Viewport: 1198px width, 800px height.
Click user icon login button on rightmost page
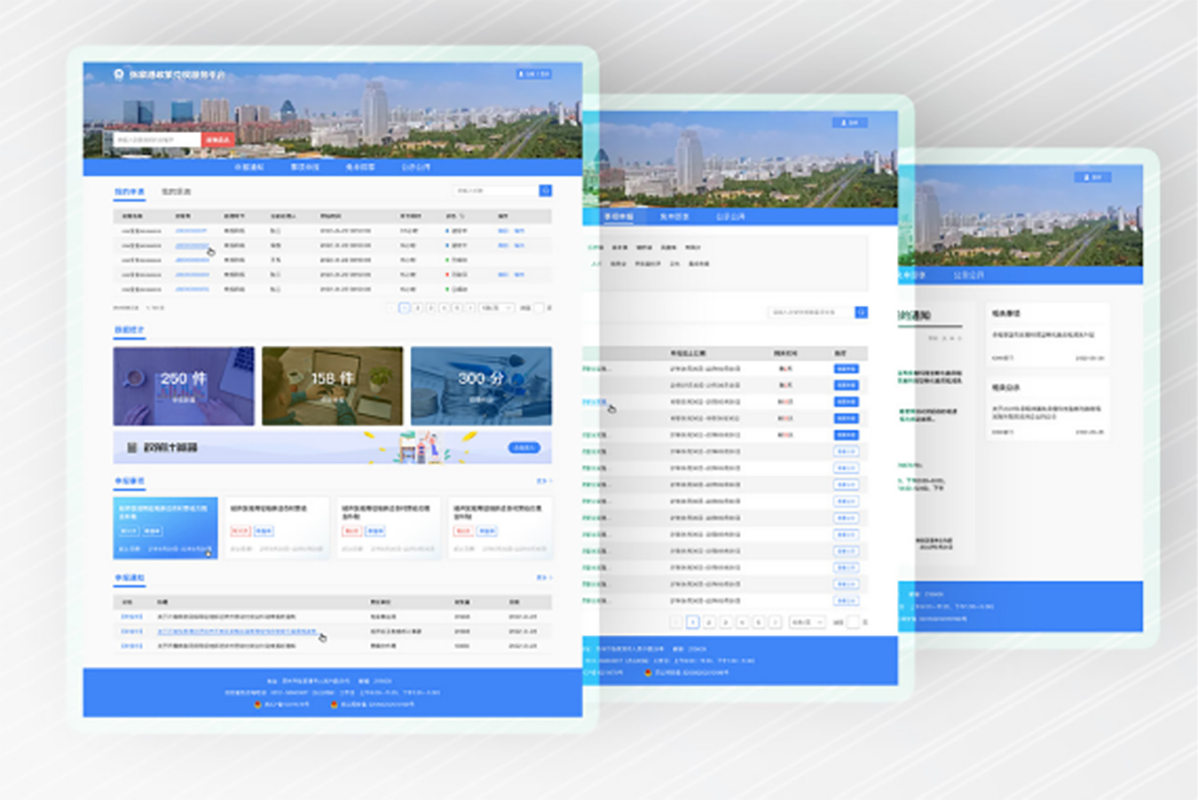1092,177
